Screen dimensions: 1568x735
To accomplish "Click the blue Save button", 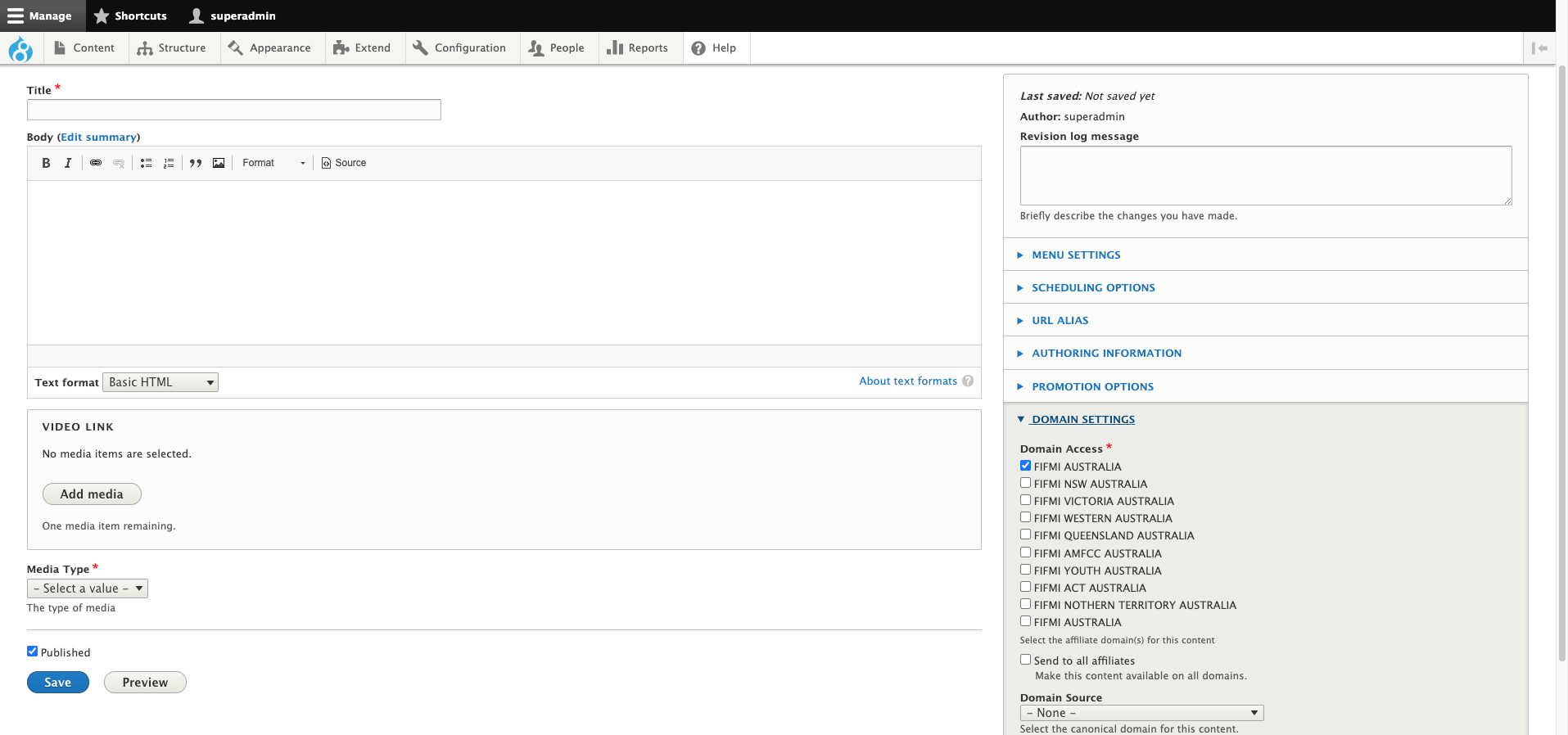I will point(58,683).
